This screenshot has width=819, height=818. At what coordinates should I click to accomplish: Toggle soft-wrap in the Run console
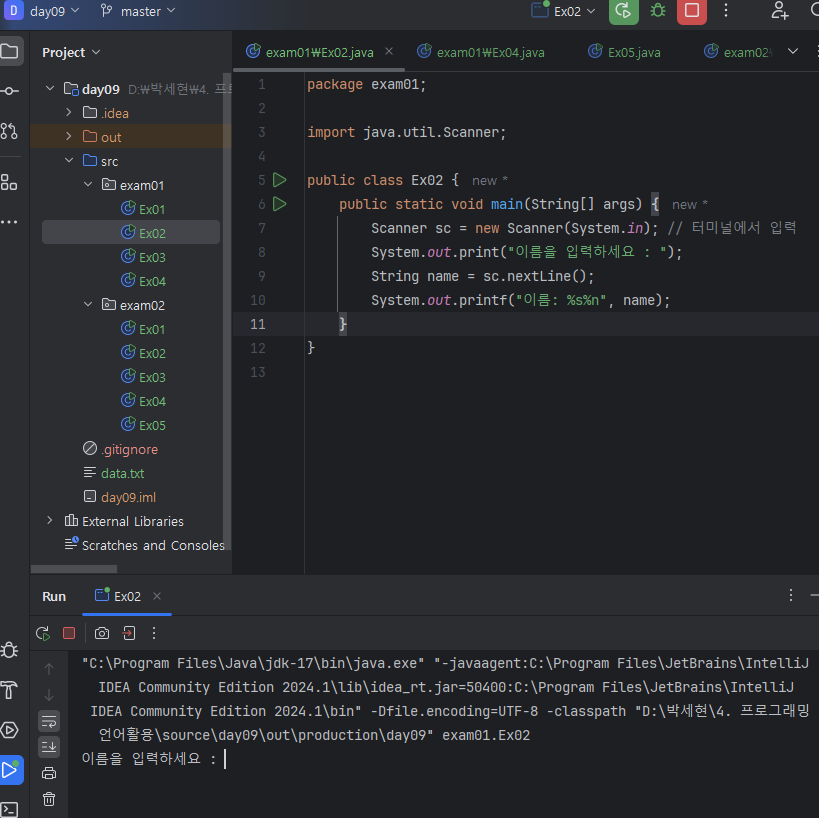tap(49, 720)
